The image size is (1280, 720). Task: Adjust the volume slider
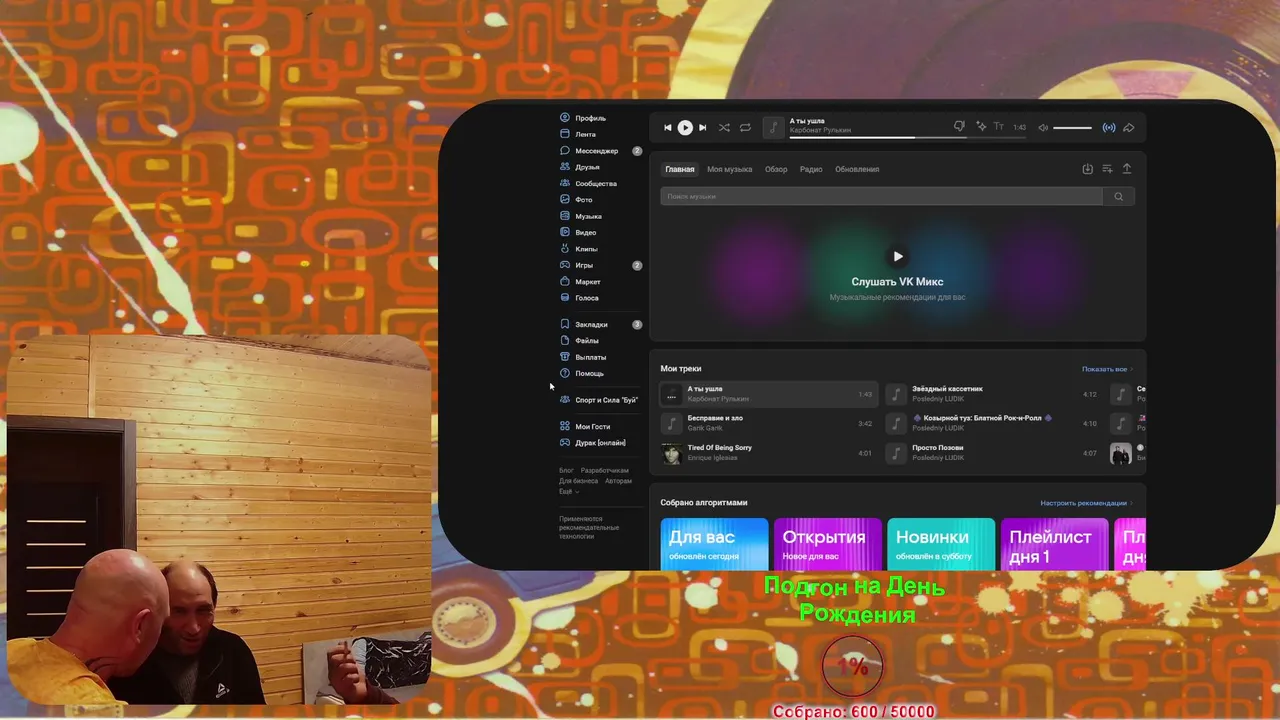1073,128
